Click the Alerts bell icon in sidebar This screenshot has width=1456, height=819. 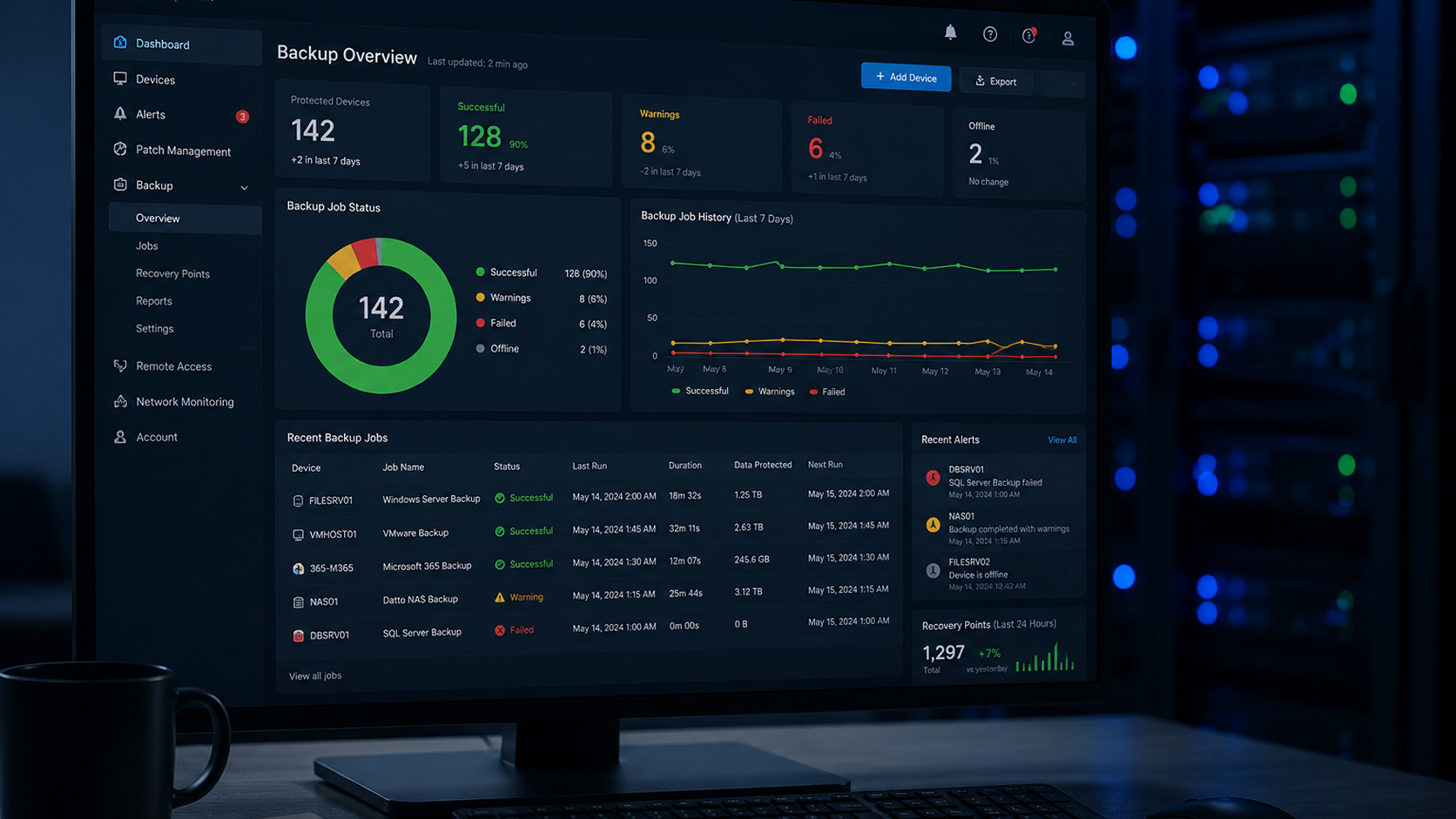coord(120,113)
